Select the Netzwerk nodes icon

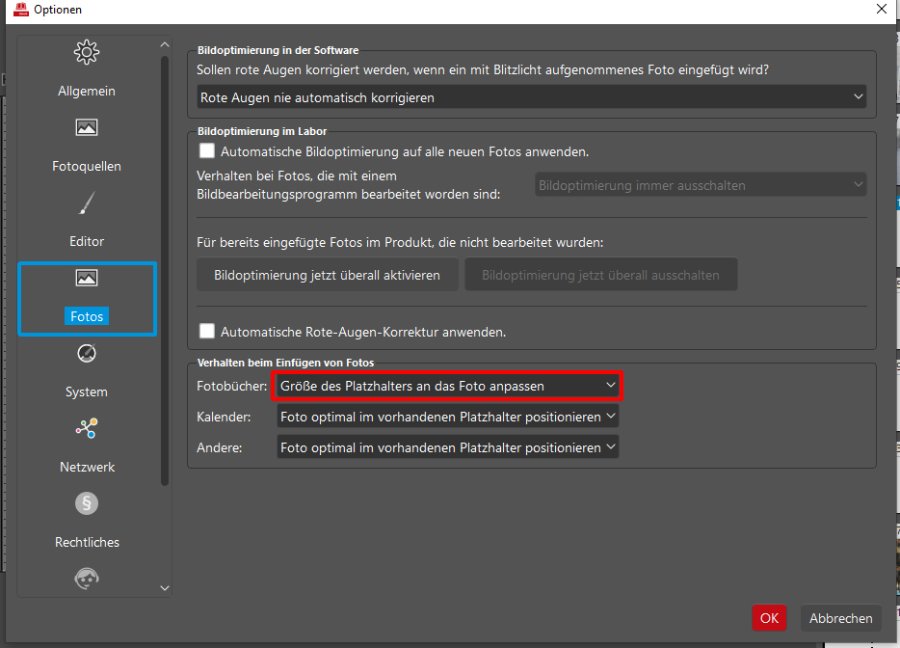[x=87, y=429]
